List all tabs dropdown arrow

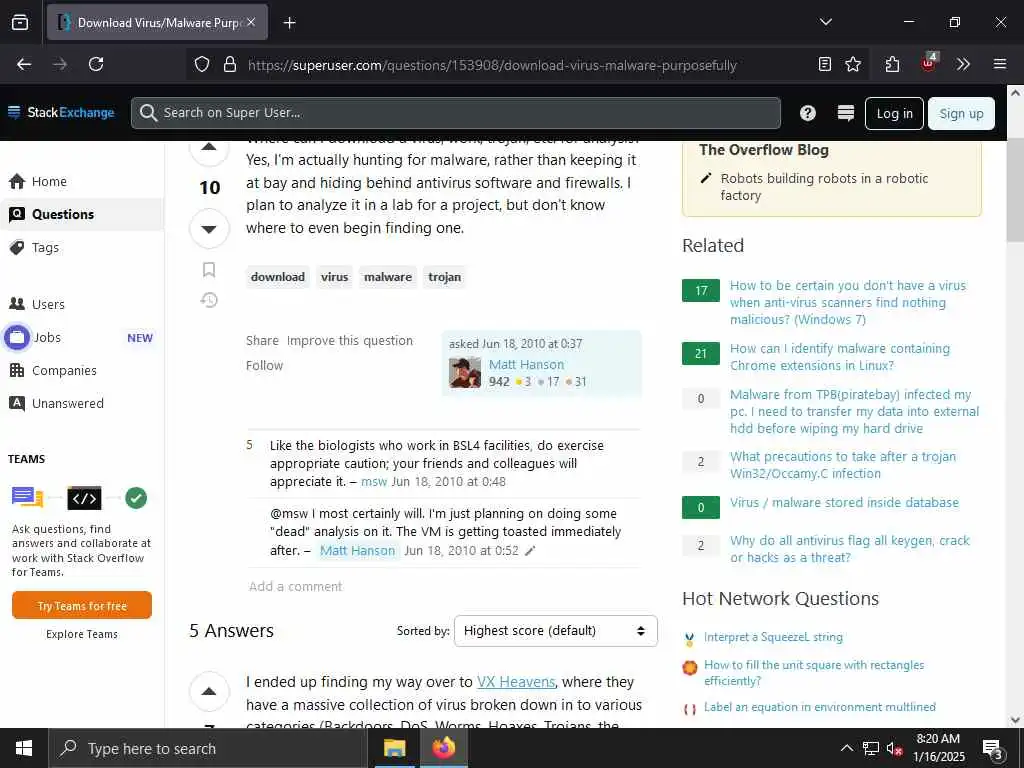[x=825, y=22]
